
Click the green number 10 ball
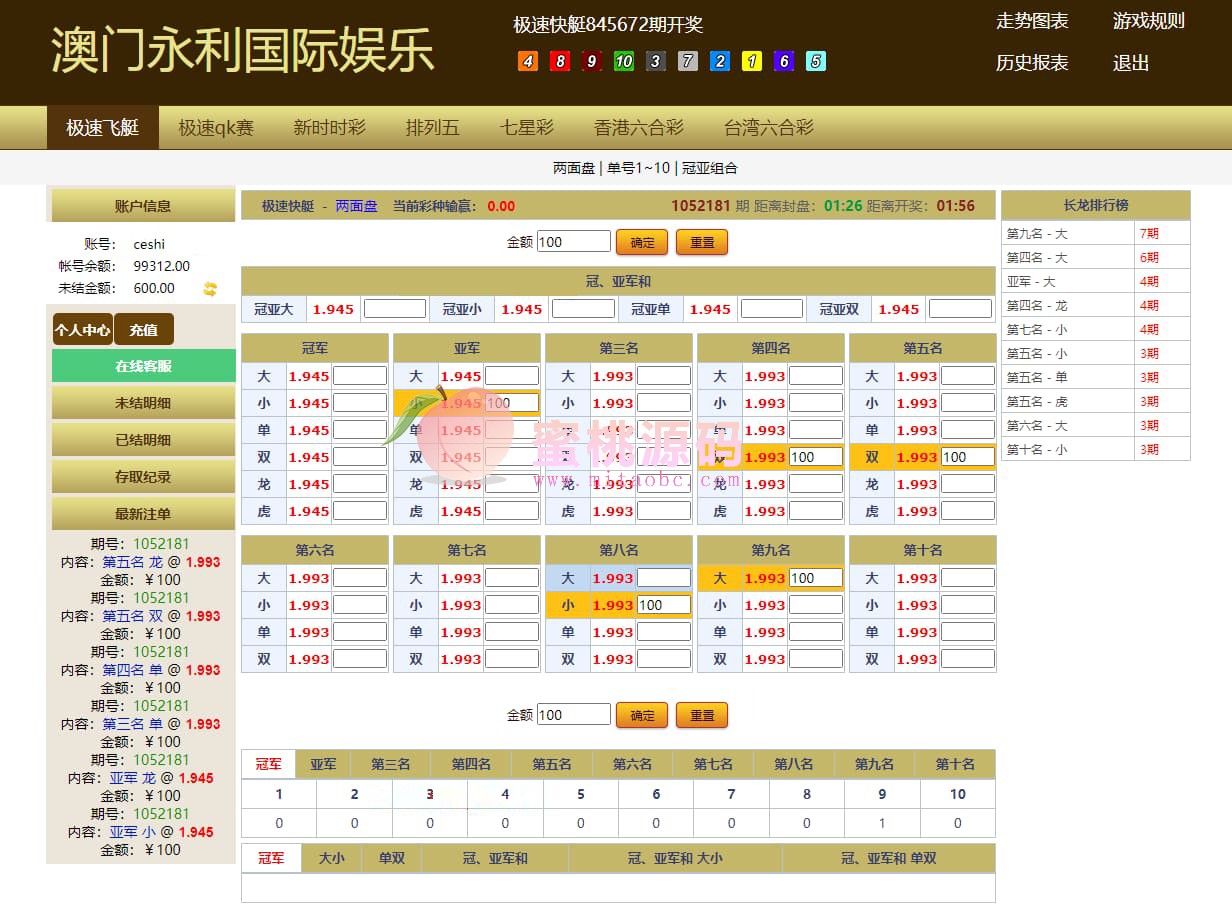624,61
